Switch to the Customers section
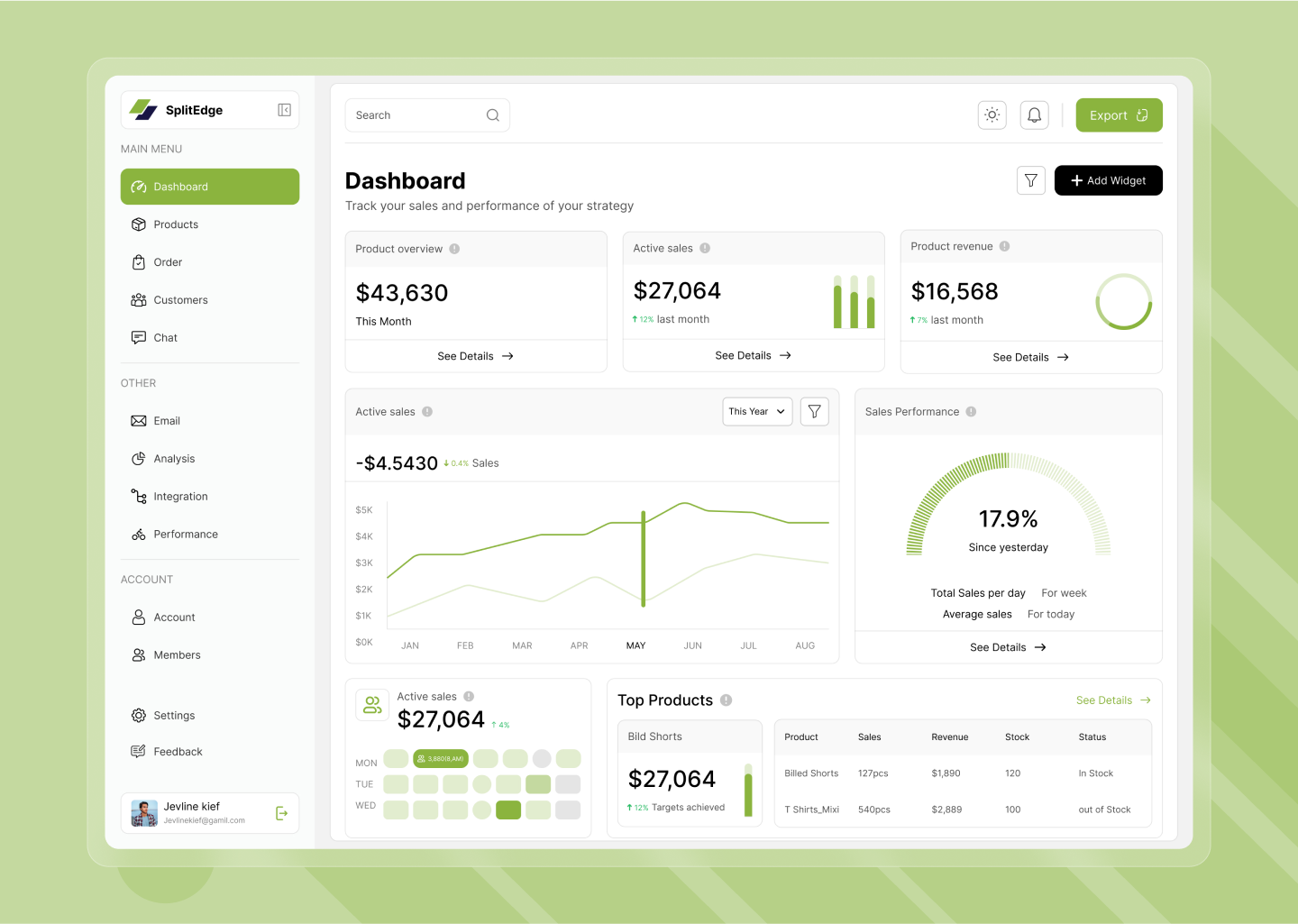This screenshot has width=1298, height=924. click(181, 299)
